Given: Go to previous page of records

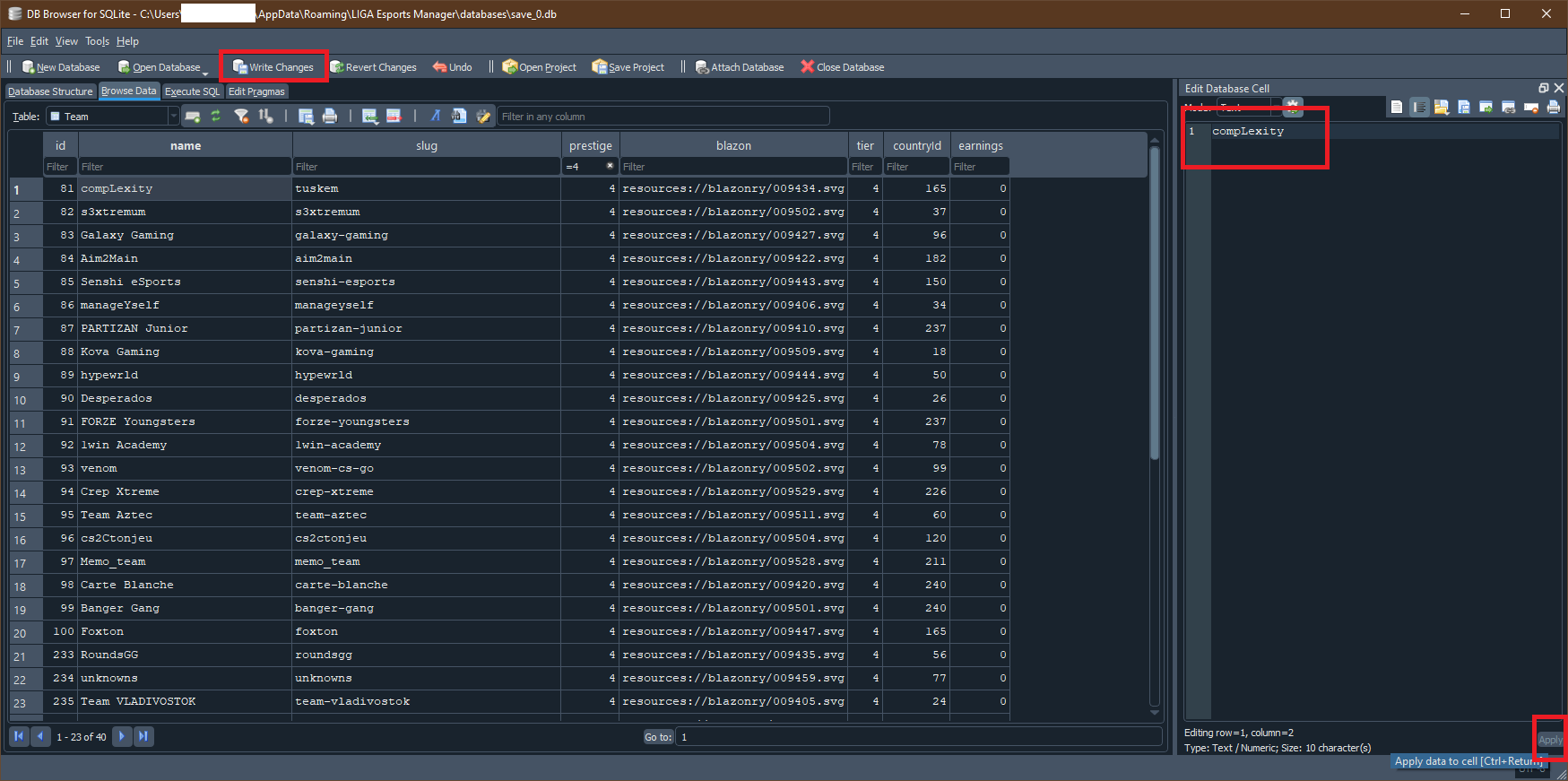Looking at the screenshot, I should (40, 736).
